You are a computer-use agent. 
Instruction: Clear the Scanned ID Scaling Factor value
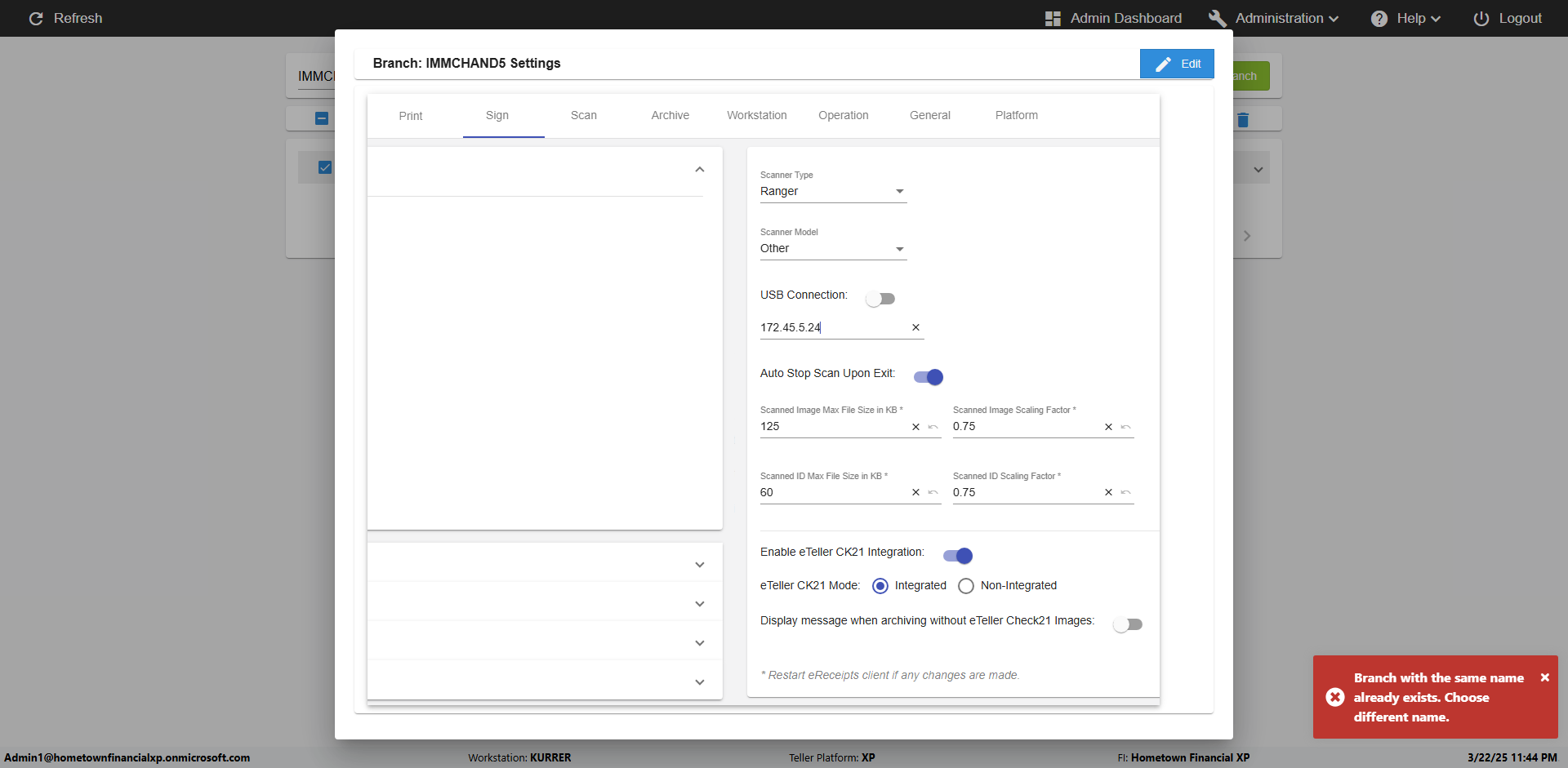[x=1108, y=492]
